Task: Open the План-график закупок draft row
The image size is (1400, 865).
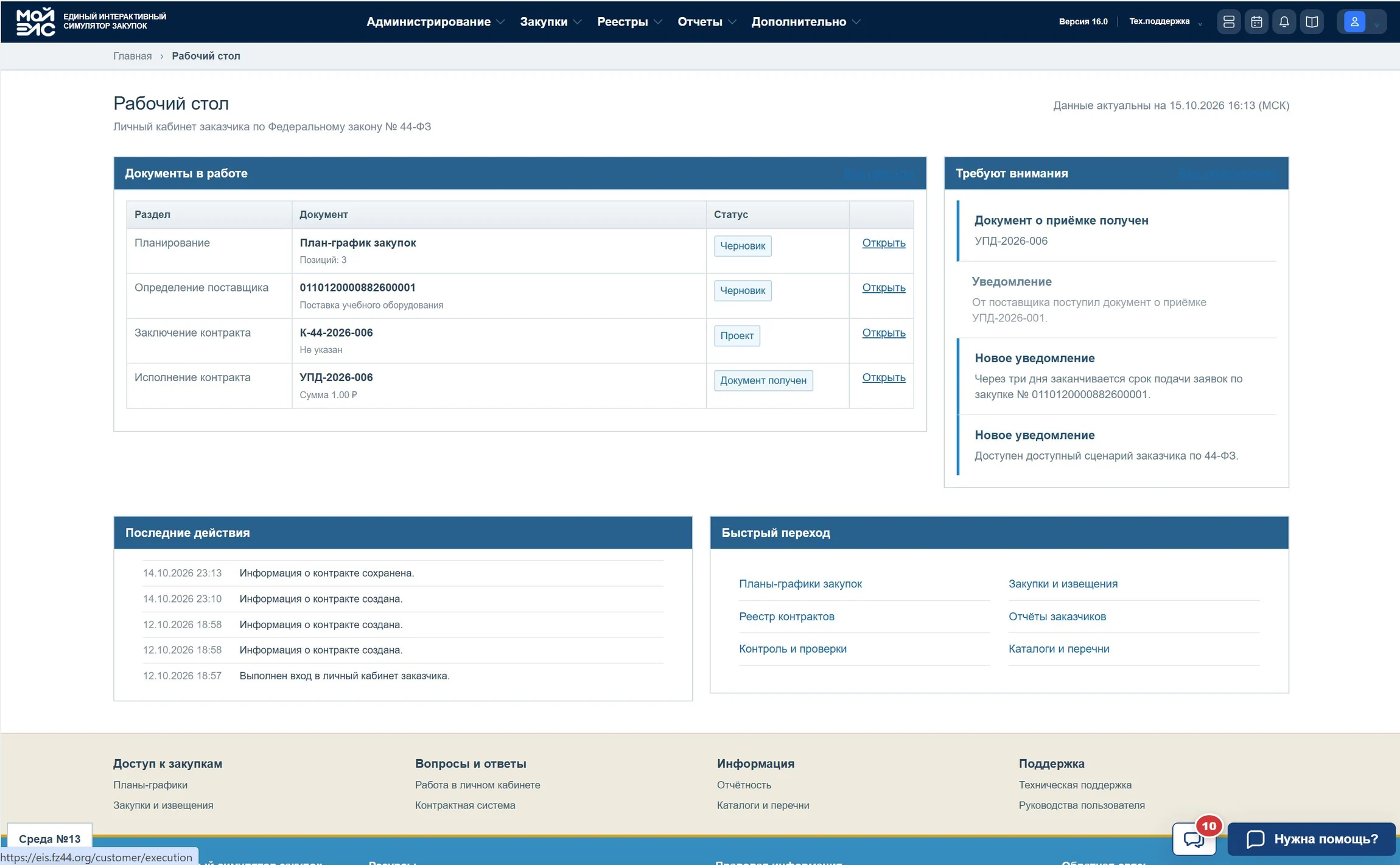Action: coord(883,243)
